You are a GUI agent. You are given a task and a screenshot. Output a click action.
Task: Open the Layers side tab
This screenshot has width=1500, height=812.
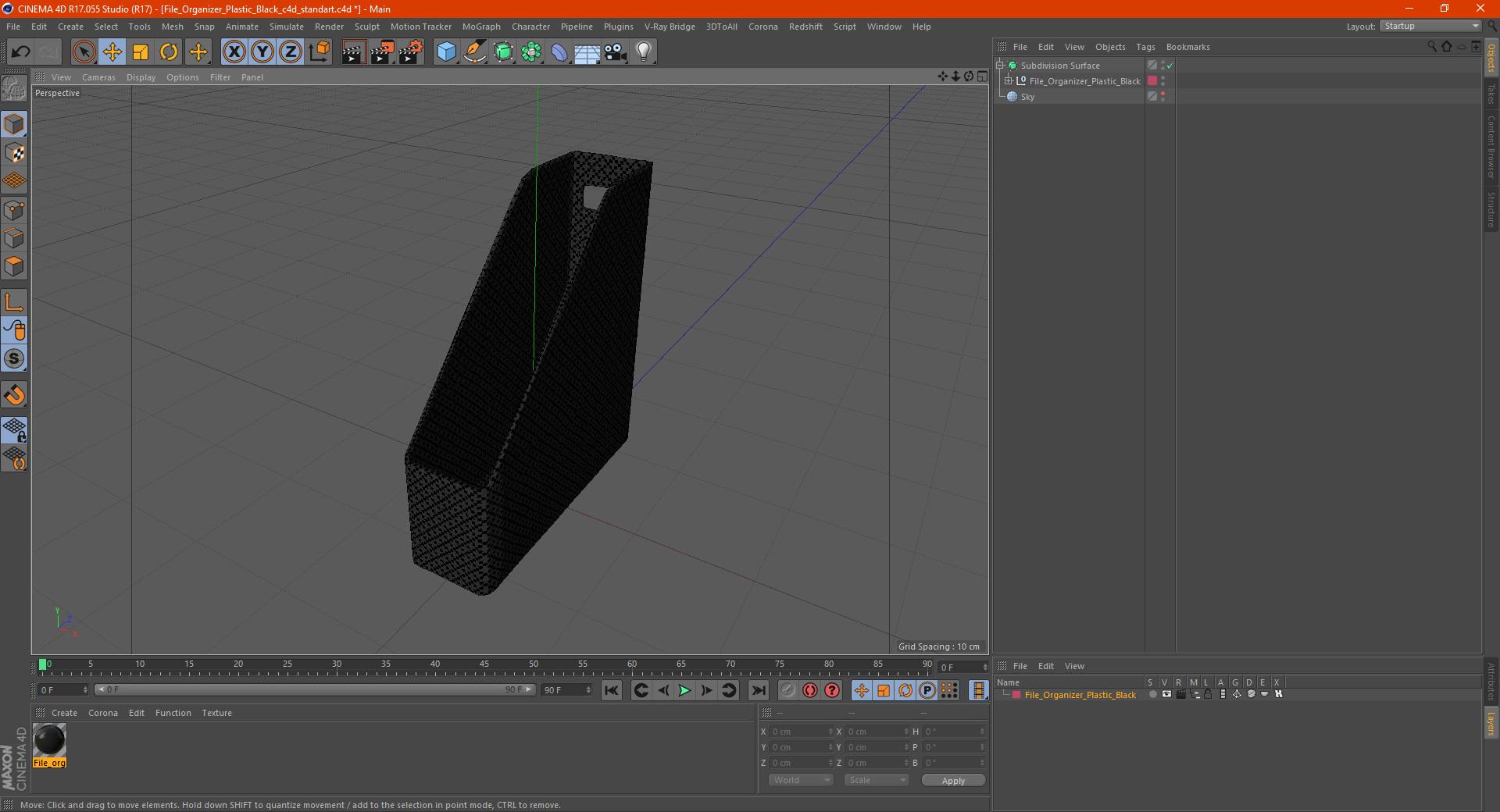coord(1491,724)
